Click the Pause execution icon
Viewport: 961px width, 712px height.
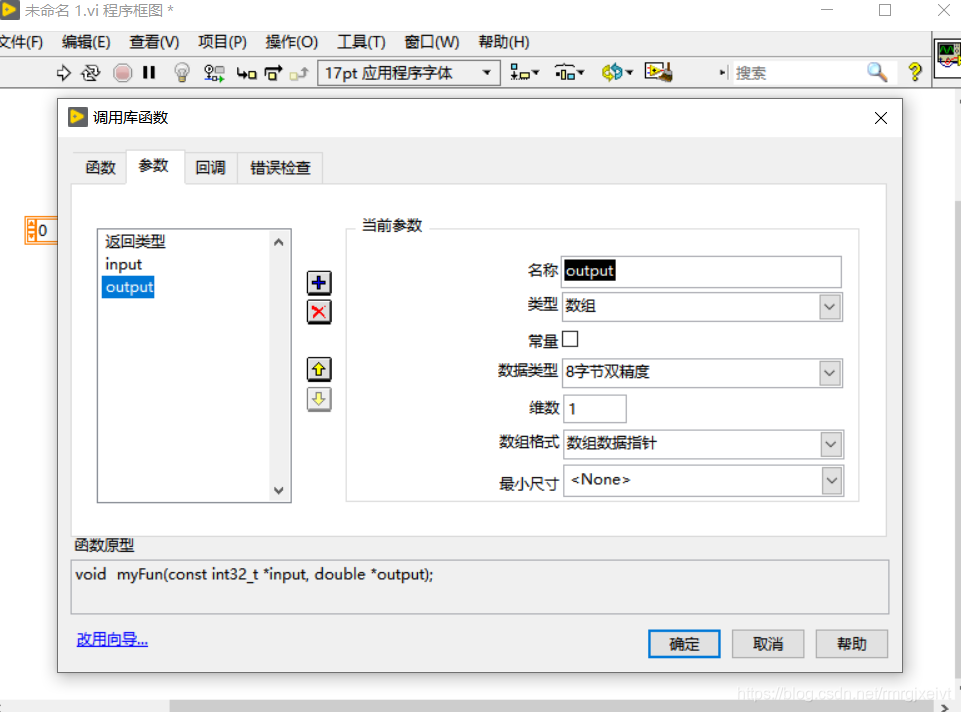click(x=149, y=73)
